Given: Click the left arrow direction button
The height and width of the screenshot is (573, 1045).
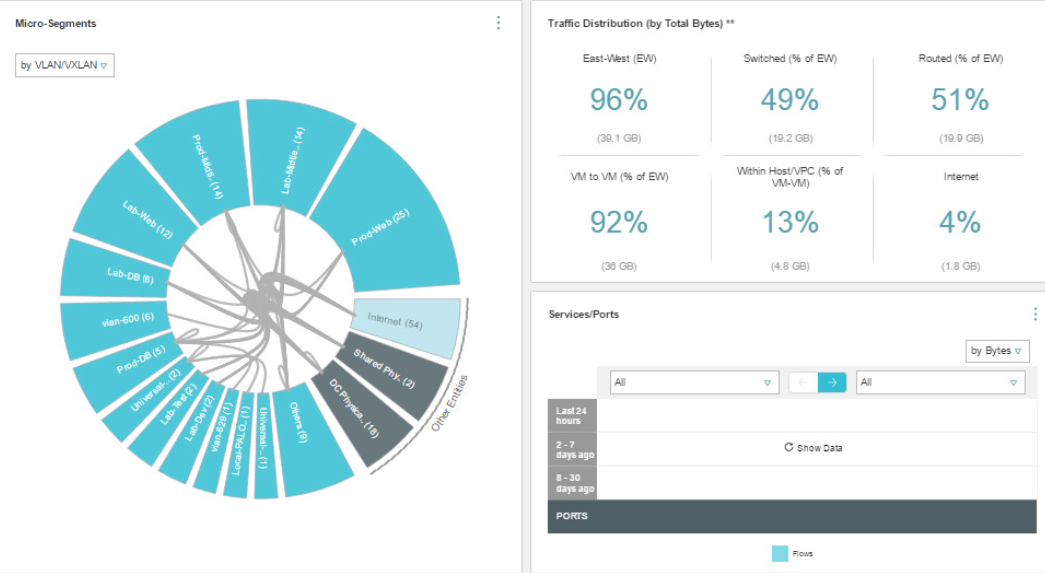Looking at the screenshot, I should tap(803, 382).
